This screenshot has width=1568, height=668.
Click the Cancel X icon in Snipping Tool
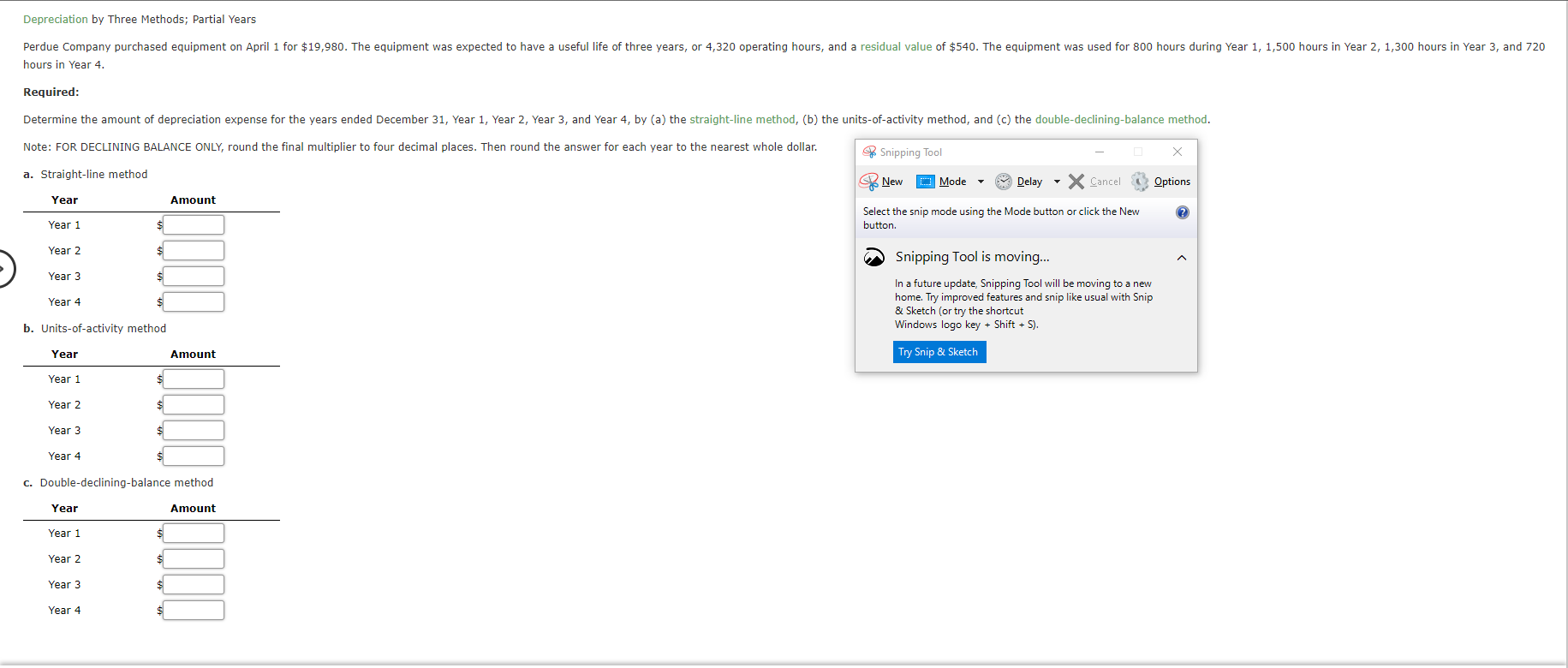click(1076, 182)
